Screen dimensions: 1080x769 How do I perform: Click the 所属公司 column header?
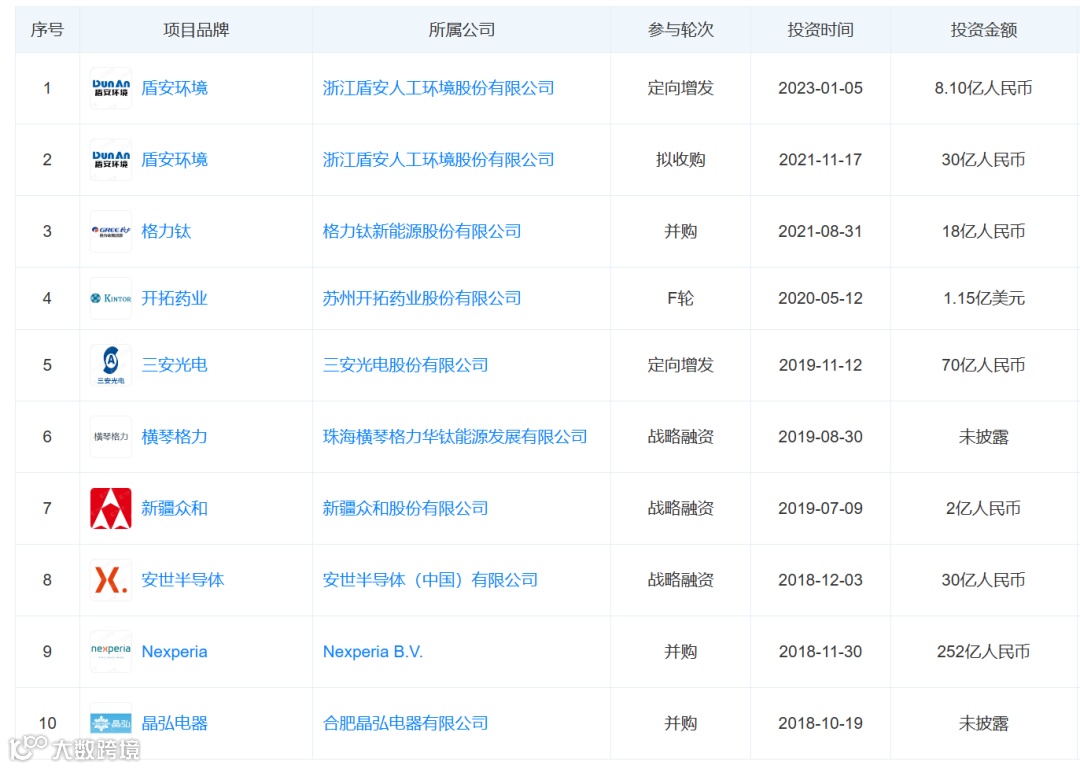click(x=461, y=30)
